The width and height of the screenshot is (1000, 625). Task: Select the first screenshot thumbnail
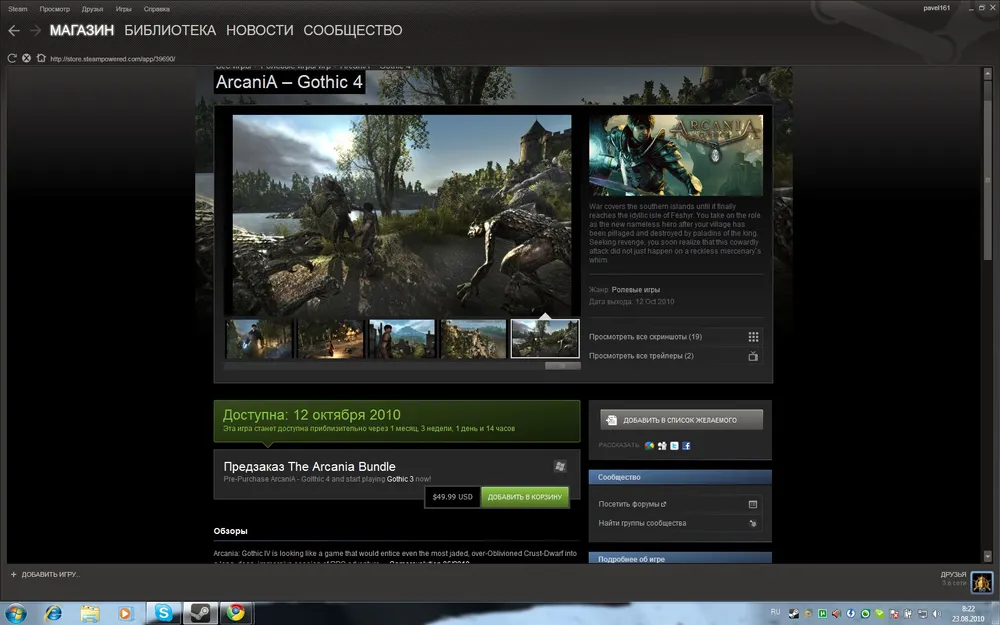pyautogui.click(x=259, y=339)
